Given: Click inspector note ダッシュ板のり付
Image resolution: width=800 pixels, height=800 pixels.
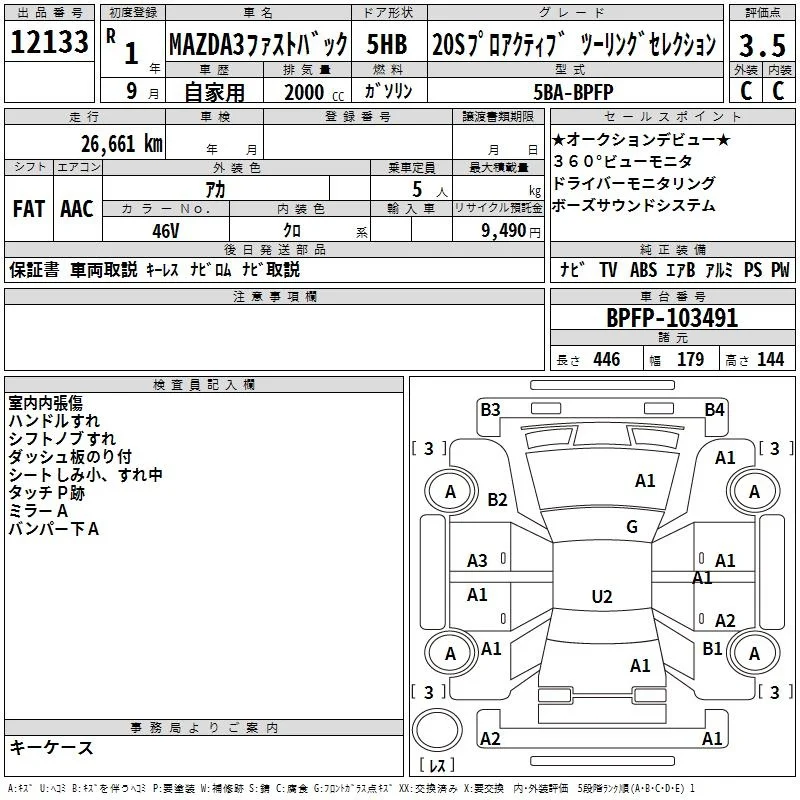Looking at the screenshot, I should [x=70, y=457].
